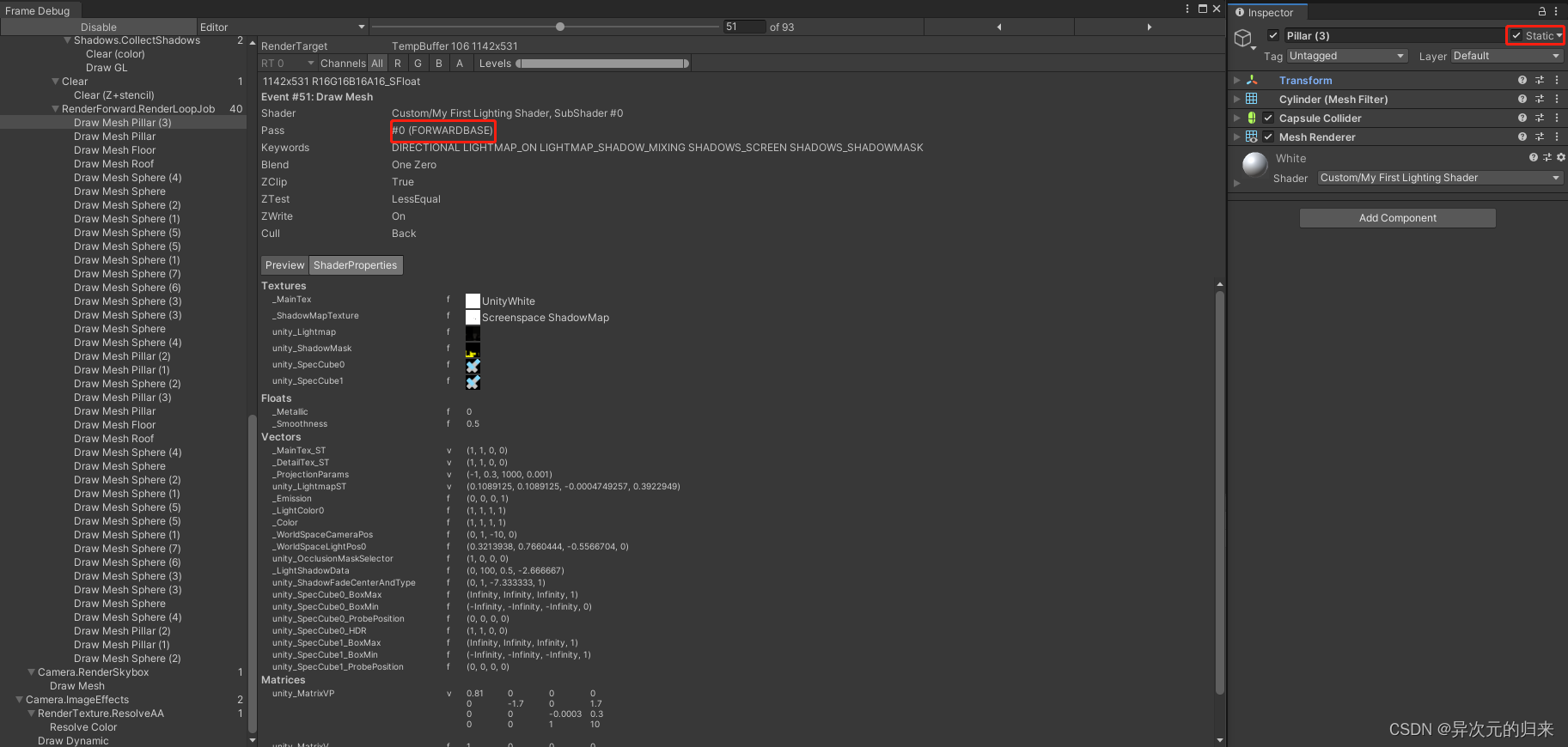Show only the G channel
1568x747 pixels.
tap(418, 63)
